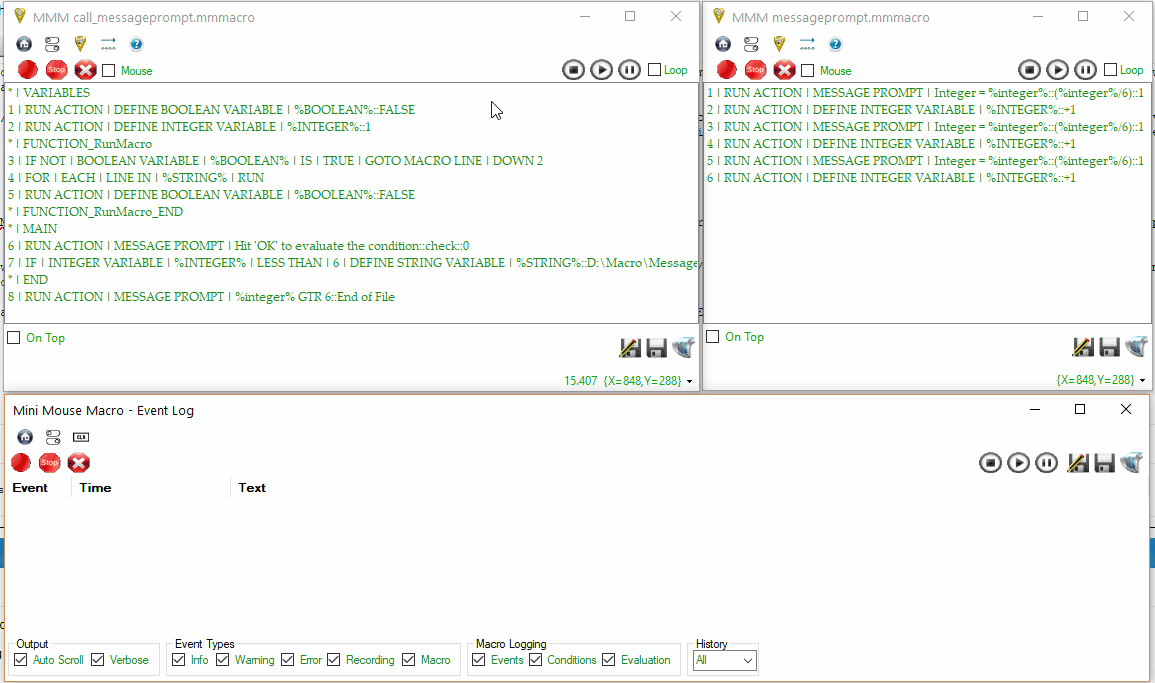Viewport: 1155px width, 683px height.
Task: Toggle On Top checkbox in messageprompt window
Action: click(x=712, y=337)
